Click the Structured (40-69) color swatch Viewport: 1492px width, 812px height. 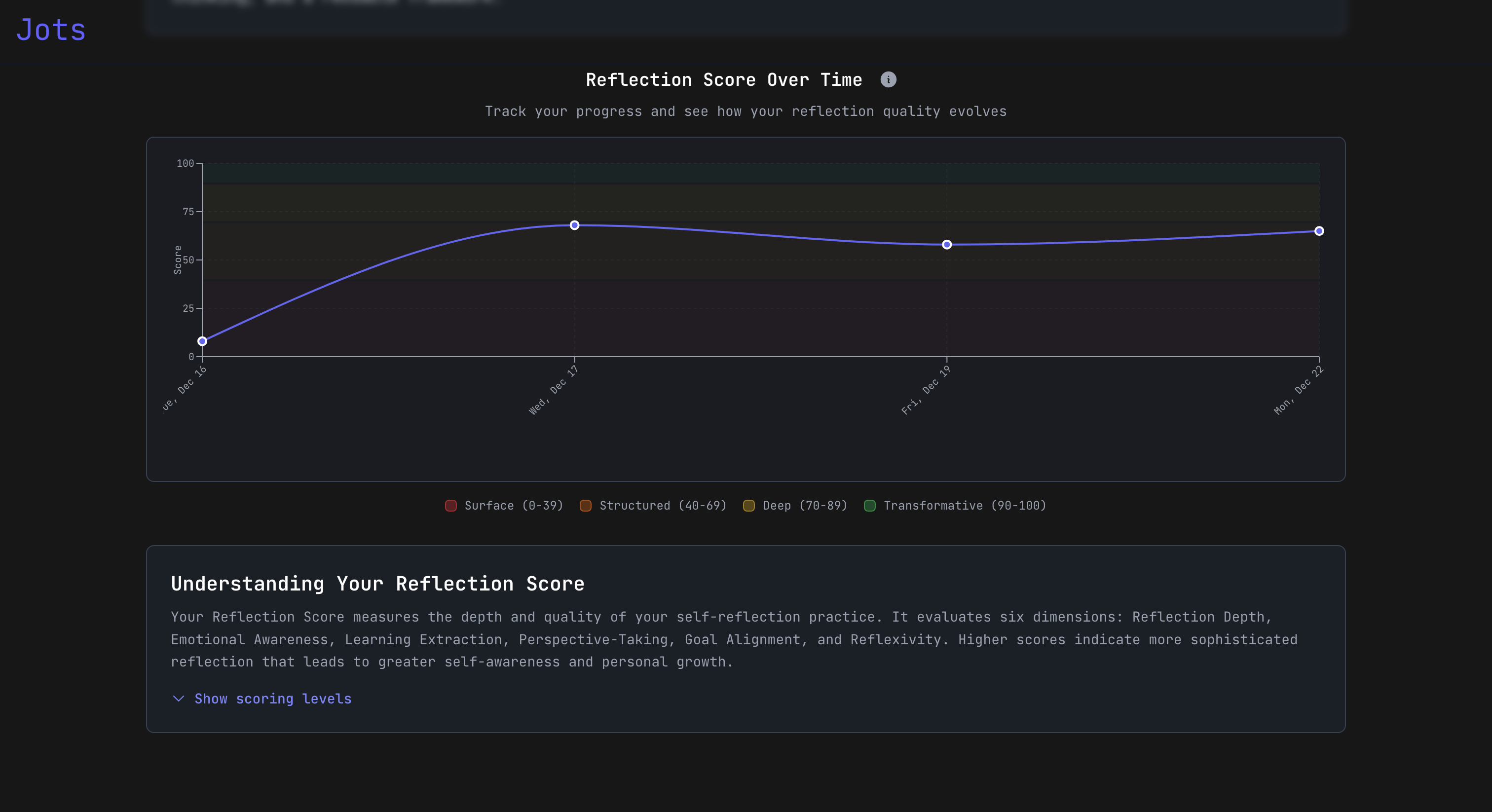[585, 506]
